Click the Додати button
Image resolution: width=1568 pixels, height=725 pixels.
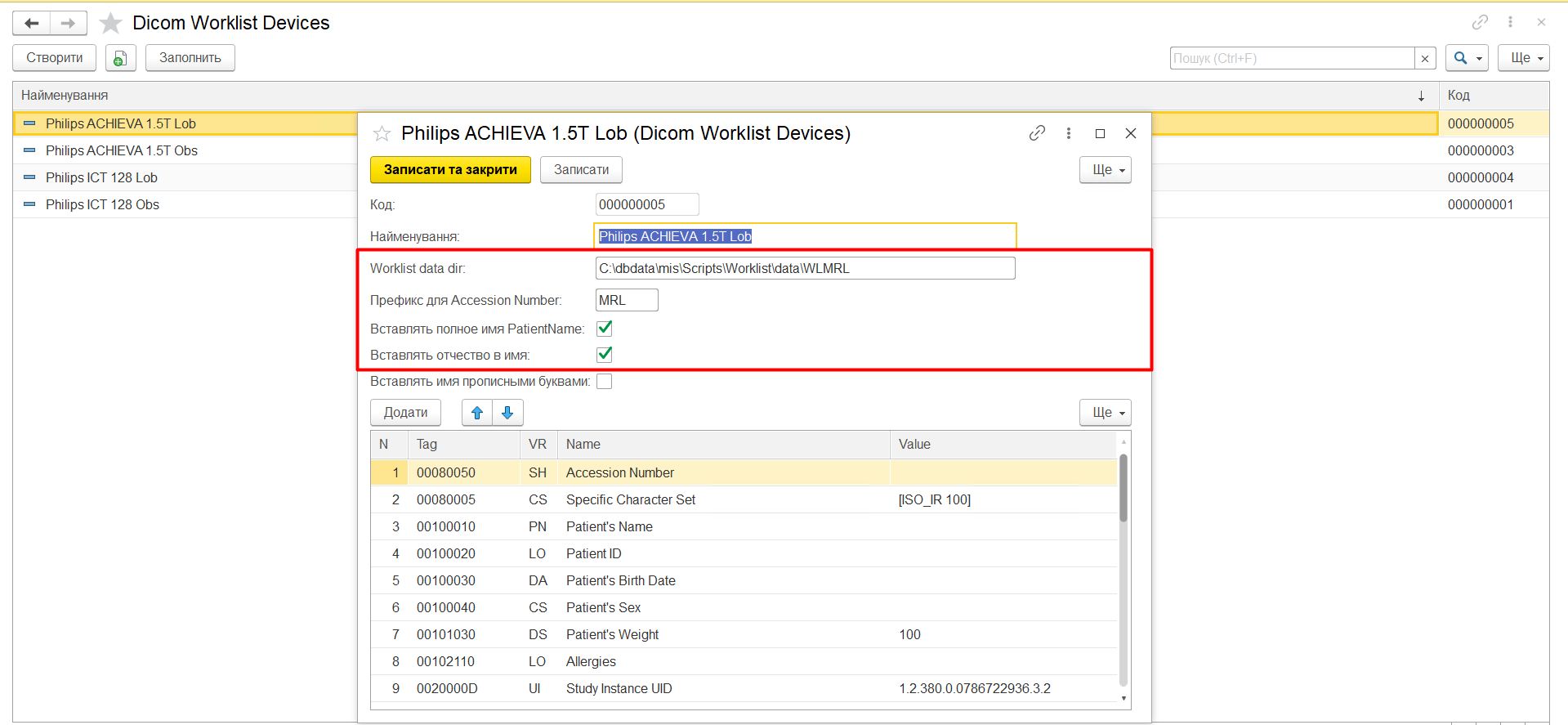(x=405, y=413)
